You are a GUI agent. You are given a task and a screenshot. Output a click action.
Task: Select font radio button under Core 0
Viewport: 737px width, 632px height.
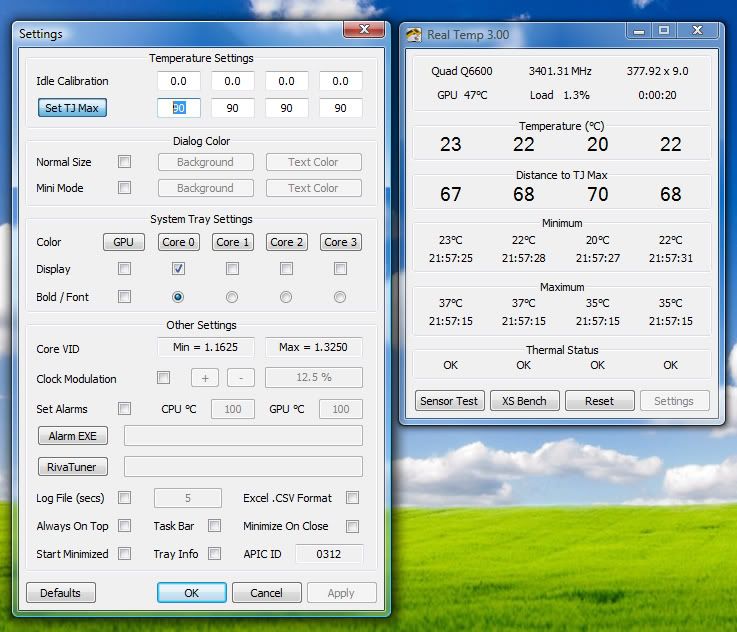click(x=178, y=297)
